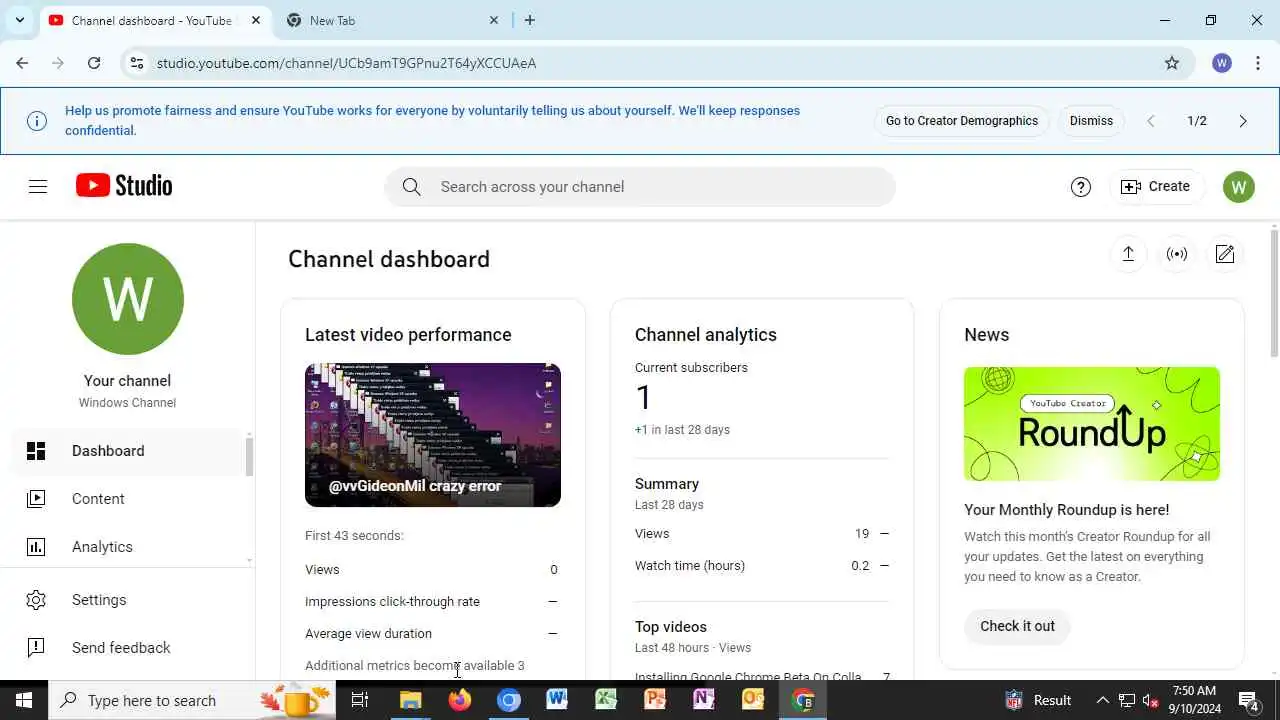Image resolution: width=1280 pixels, height=720 pixels.
Task: Close the Channel dashboard tab
Action: tap(256, 20)
